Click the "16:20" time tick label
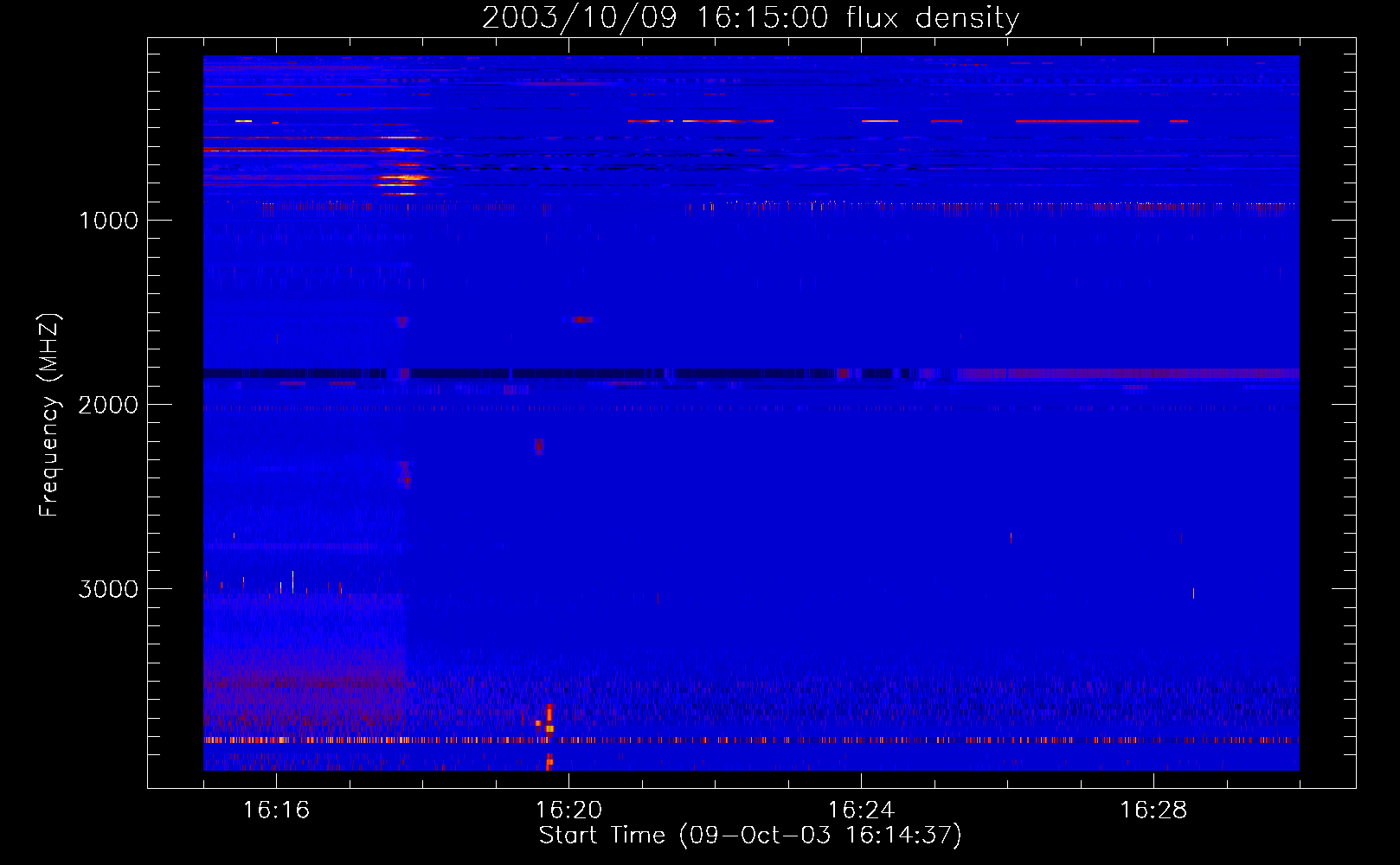 tap(568, 811)
